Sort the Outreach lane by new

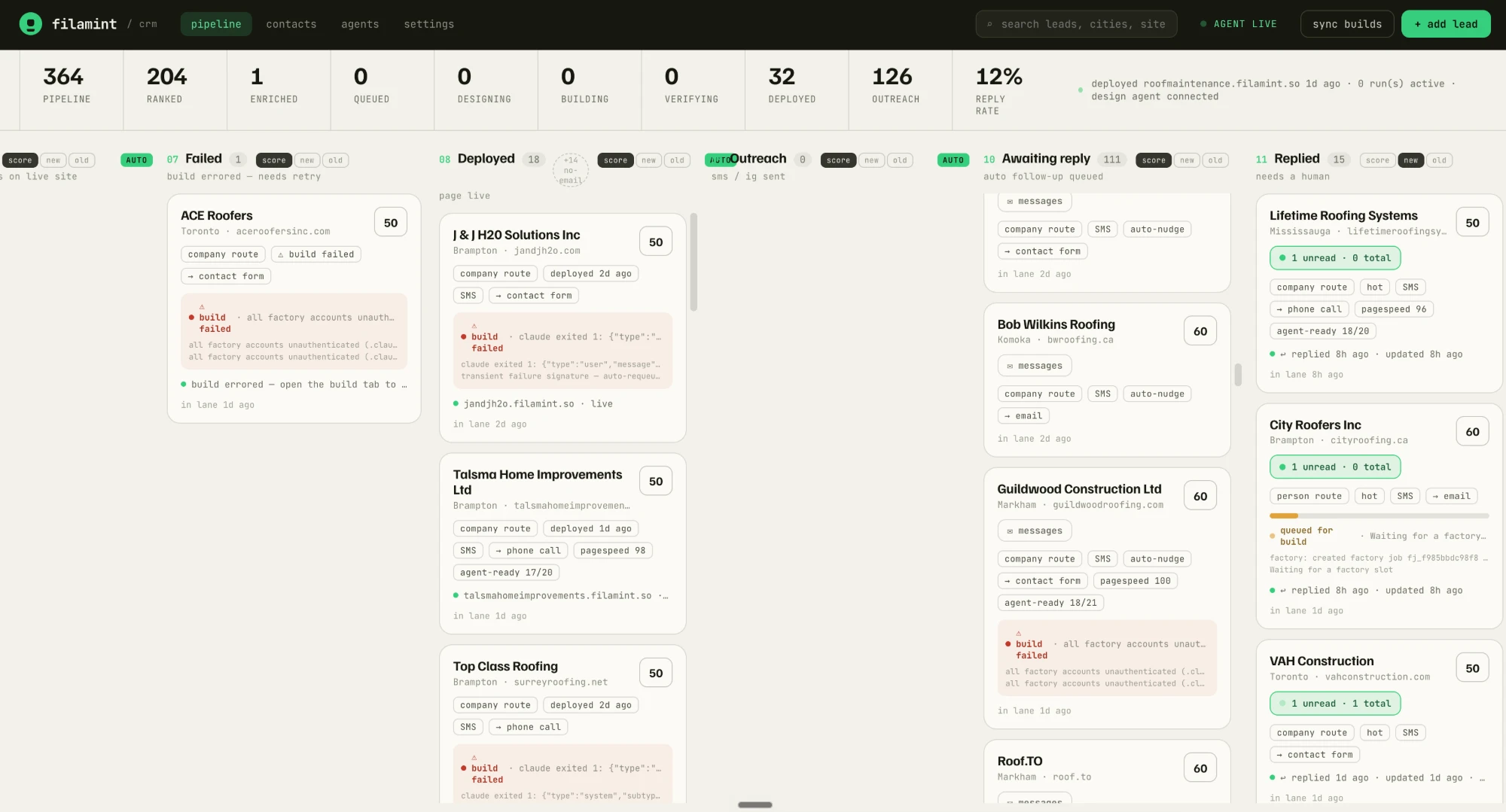pyautogui.click(x=872, y=160)
